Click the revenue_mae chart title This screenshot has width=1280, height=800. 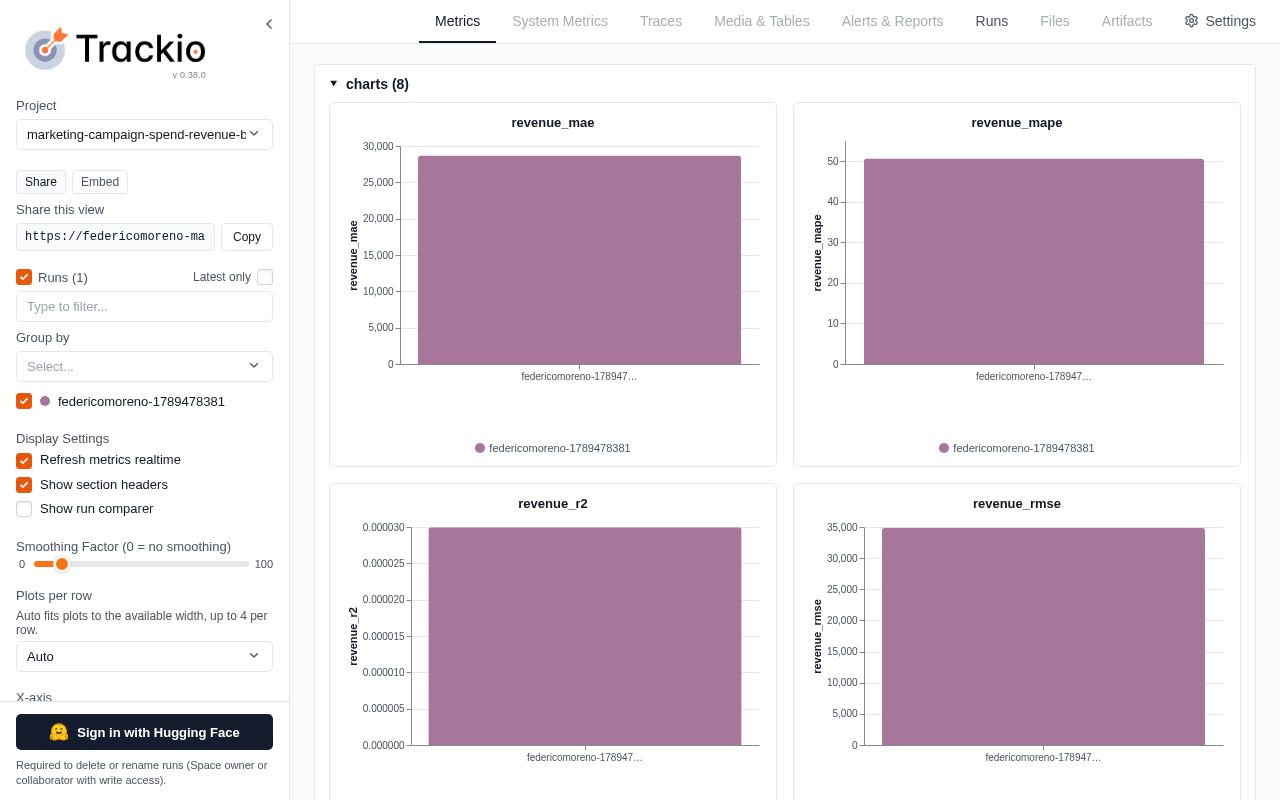553,123
